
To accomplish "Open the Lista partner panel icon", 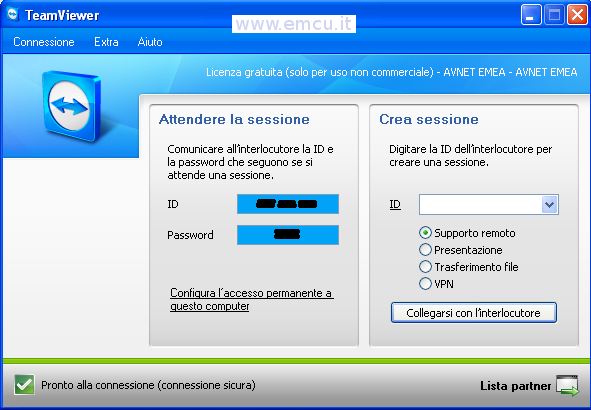I will (x=568, y=386).
